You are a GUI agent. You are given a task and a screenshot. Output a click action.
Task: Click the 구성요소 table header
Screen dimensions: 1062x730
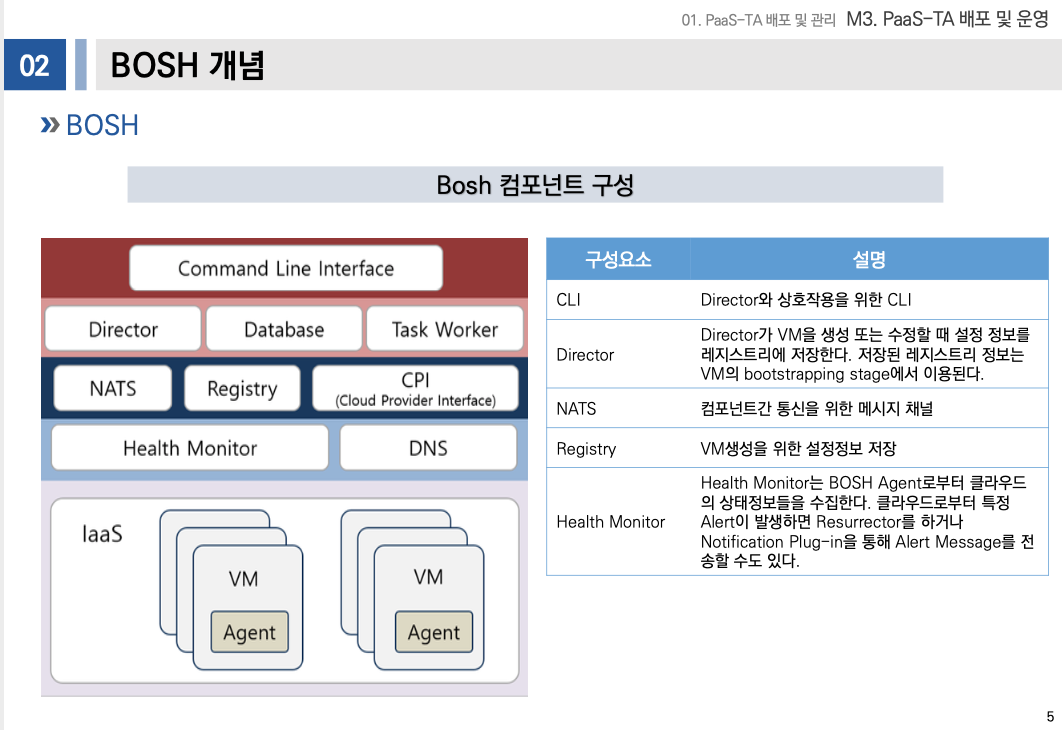pyautogui.click(x=618, y=259)
